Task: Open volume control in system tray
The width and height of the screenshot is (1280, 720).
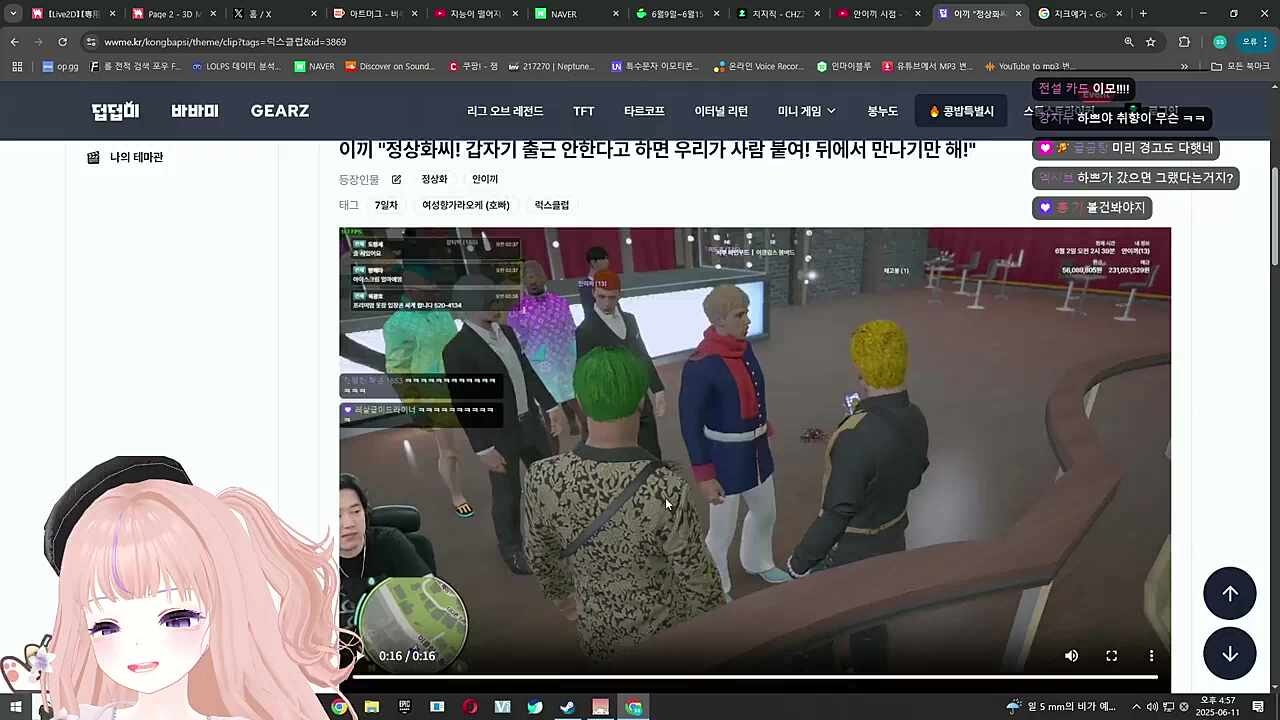Action: coord(1153,707)
